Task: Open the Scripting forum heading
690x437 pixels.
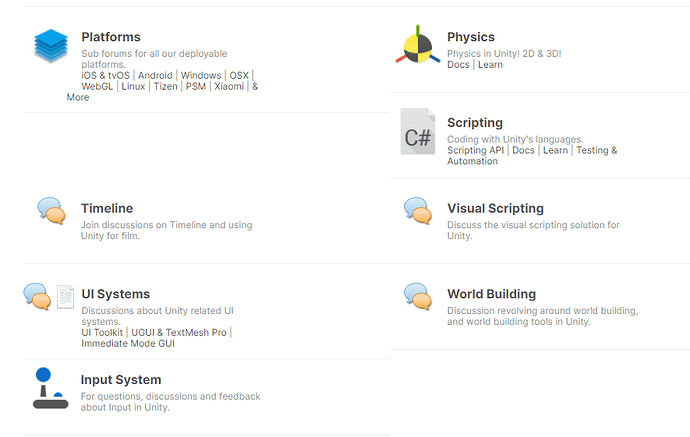Action: coord(475,123)
